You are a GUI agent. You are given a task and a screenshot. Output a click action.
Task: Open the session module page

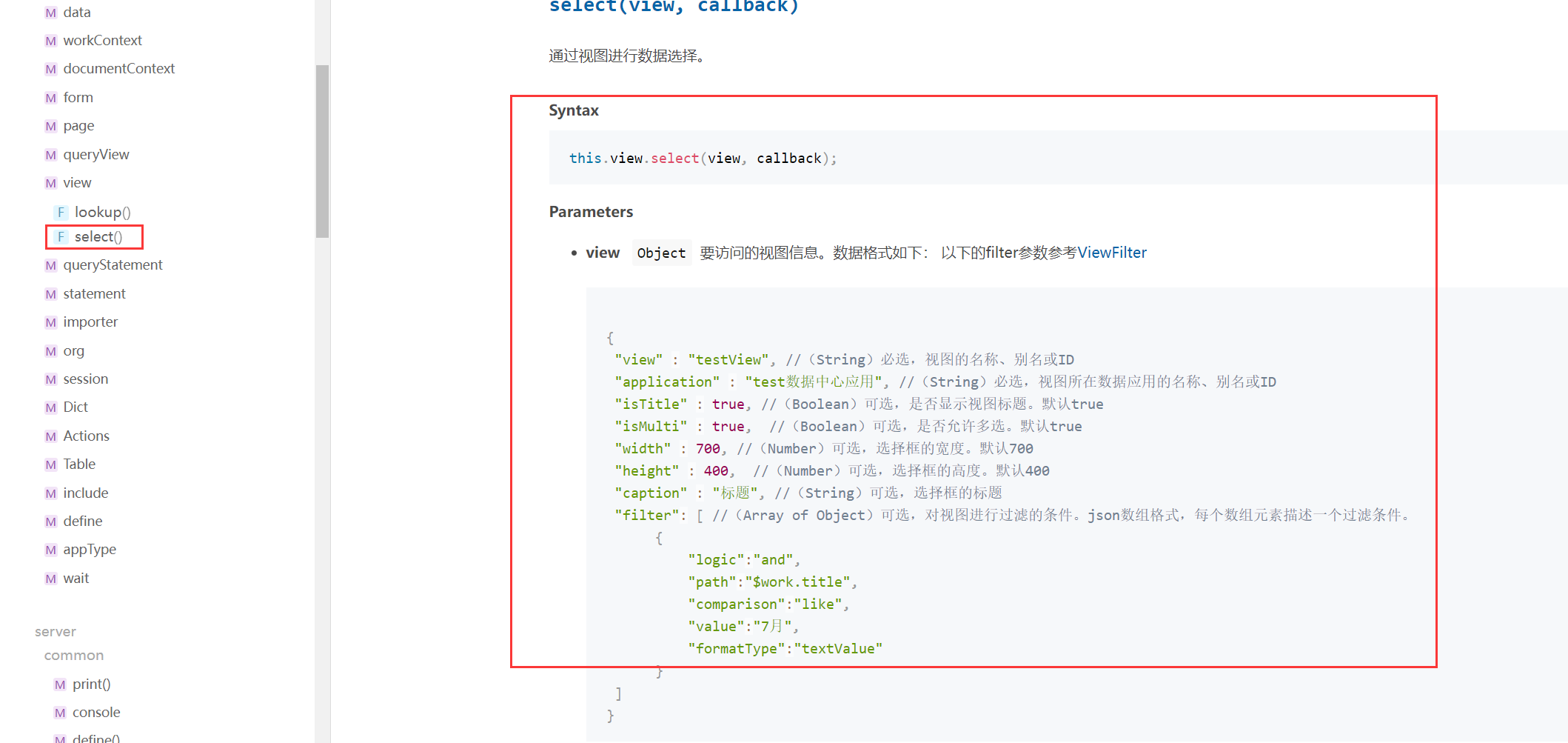point(85,379)
